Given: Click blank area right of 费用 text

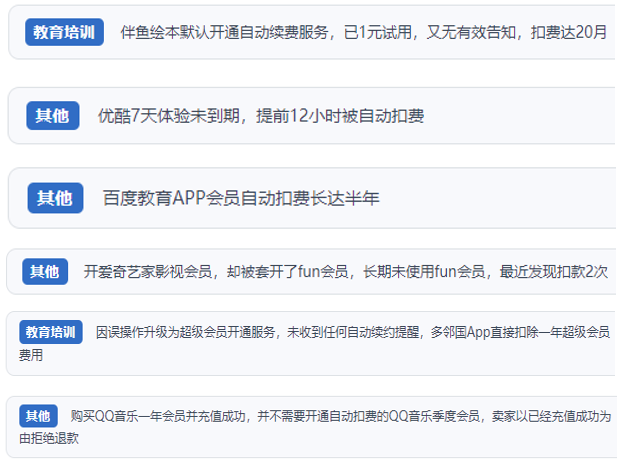Looking at the screenshot, I should pos(300,355).
